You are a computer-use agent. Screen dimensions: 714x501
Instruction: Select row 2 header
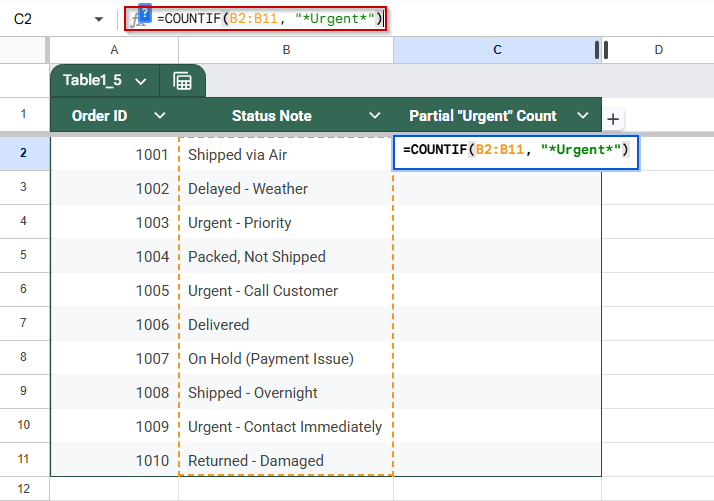point(24,153)
